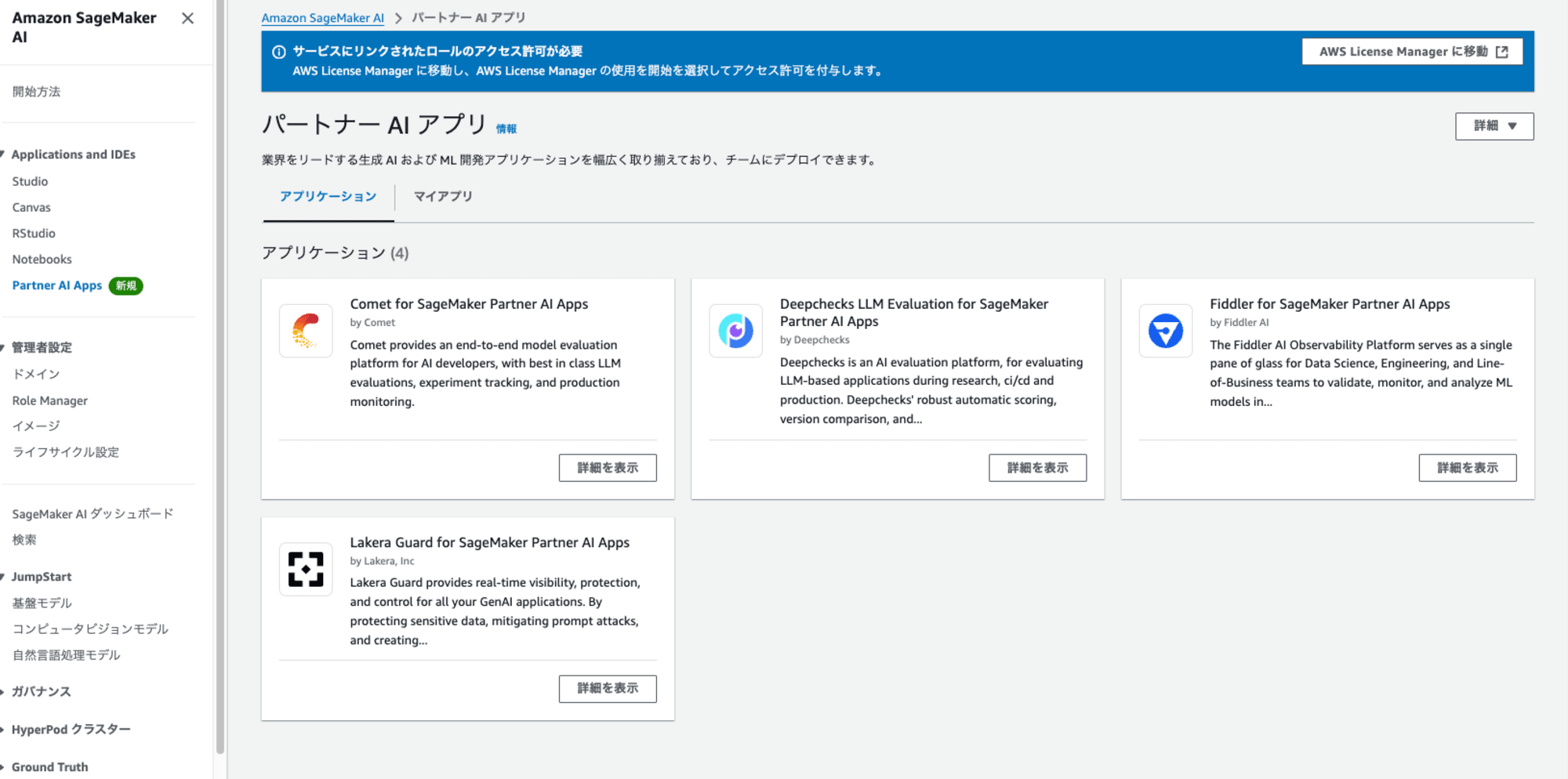Click the アプリケーション (4) heading
The image size is (1568, 779).
tap(335, 253)
